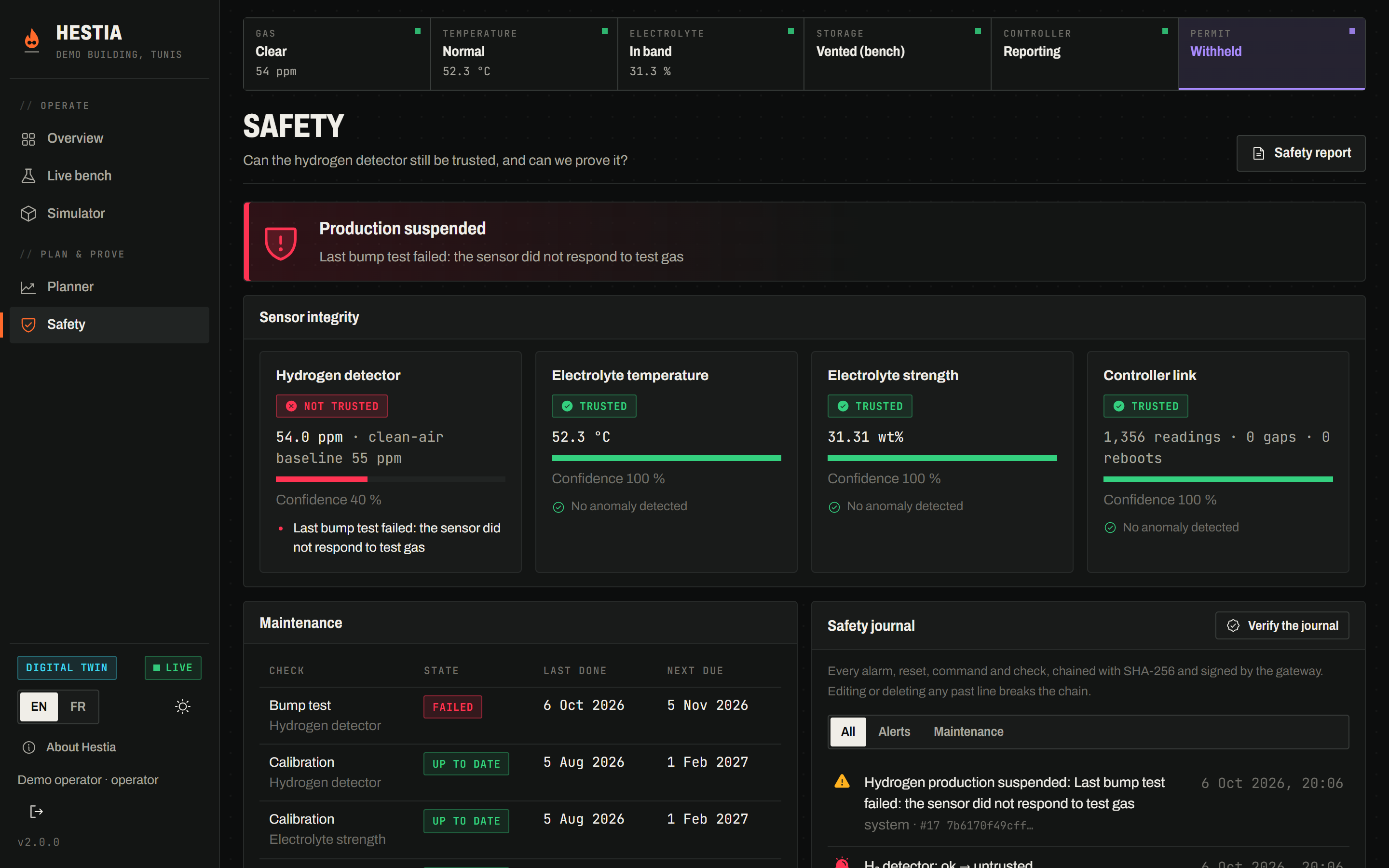This screenshot has height=868, width=1389.
Task: Open the Overview page
Action: tap(109, 138)
